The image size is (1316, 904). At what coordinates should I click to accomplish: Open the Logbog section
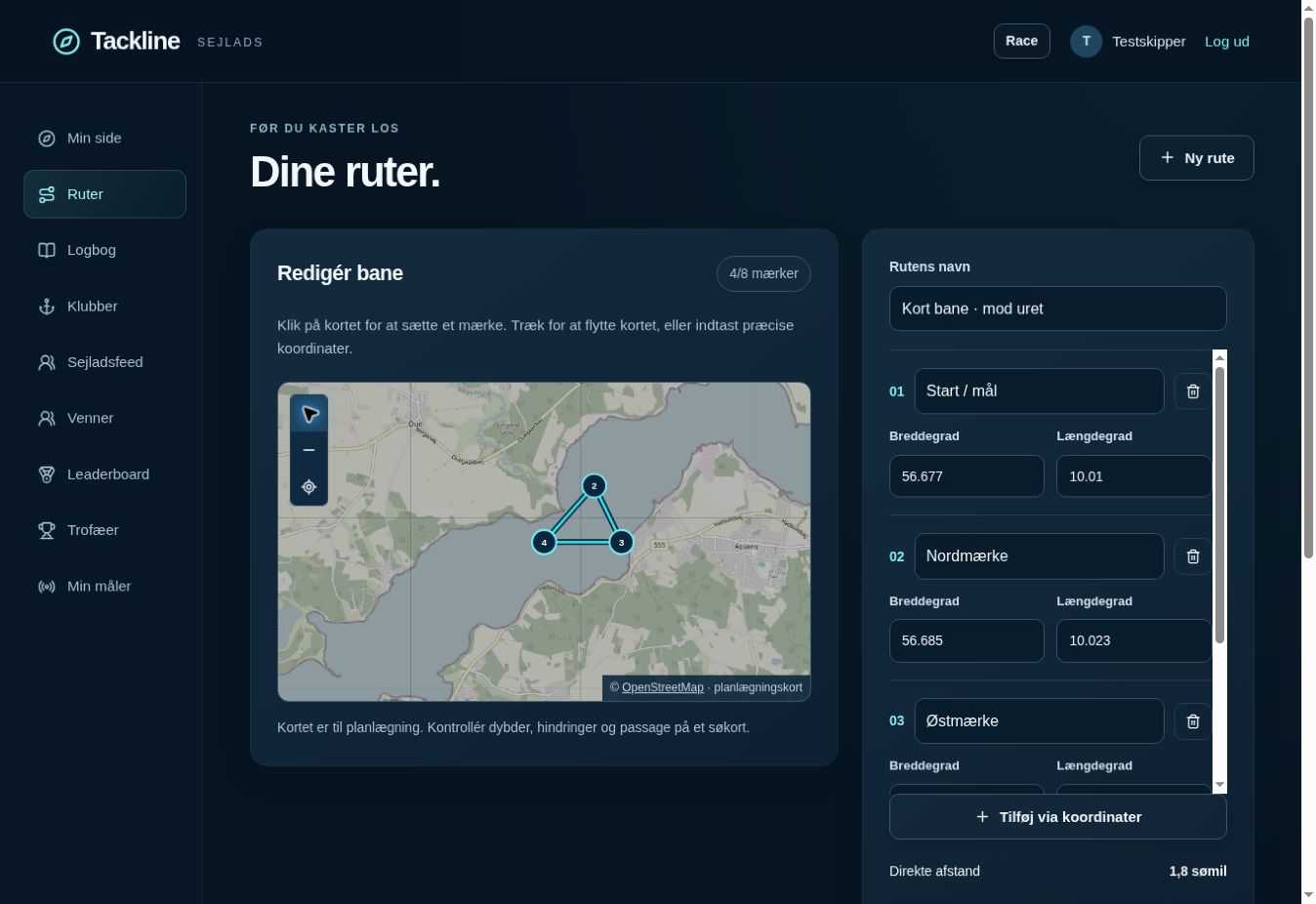click(104, 250)
